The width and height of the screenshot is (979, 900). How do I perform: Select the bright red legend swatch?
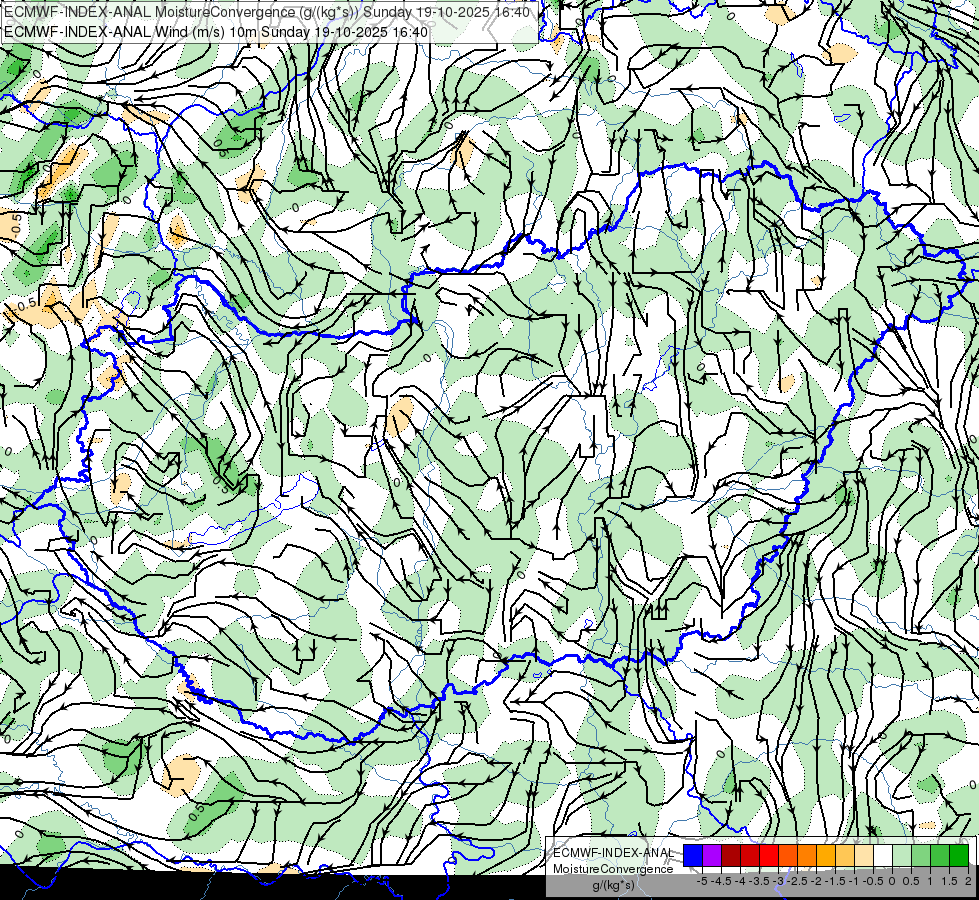769,856
